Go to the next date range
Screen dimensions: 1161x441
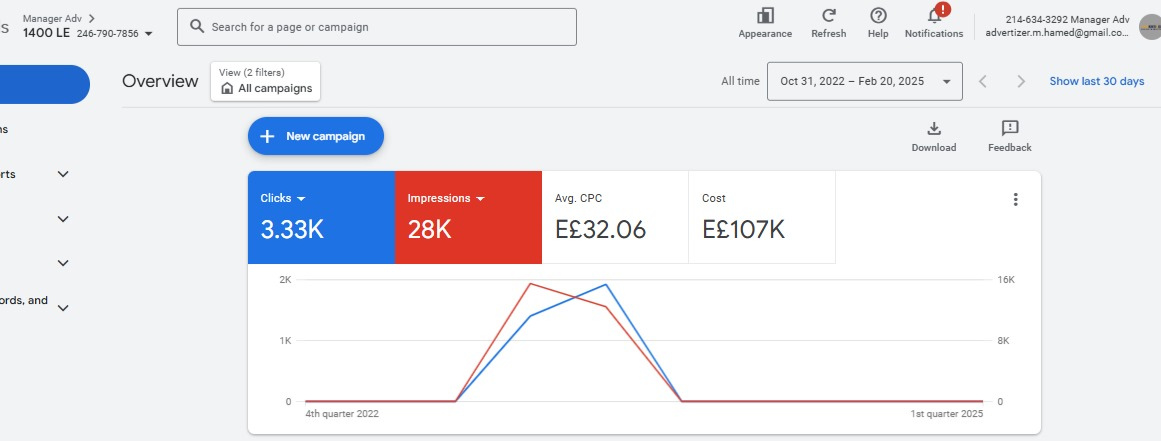[x=1021, y=81]
